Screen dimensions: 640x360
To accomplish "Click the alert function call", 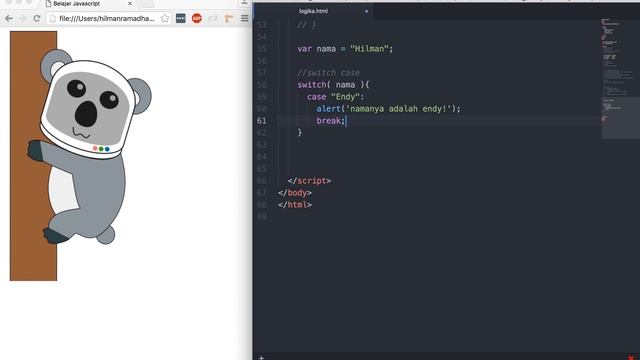I will (328, 109).
